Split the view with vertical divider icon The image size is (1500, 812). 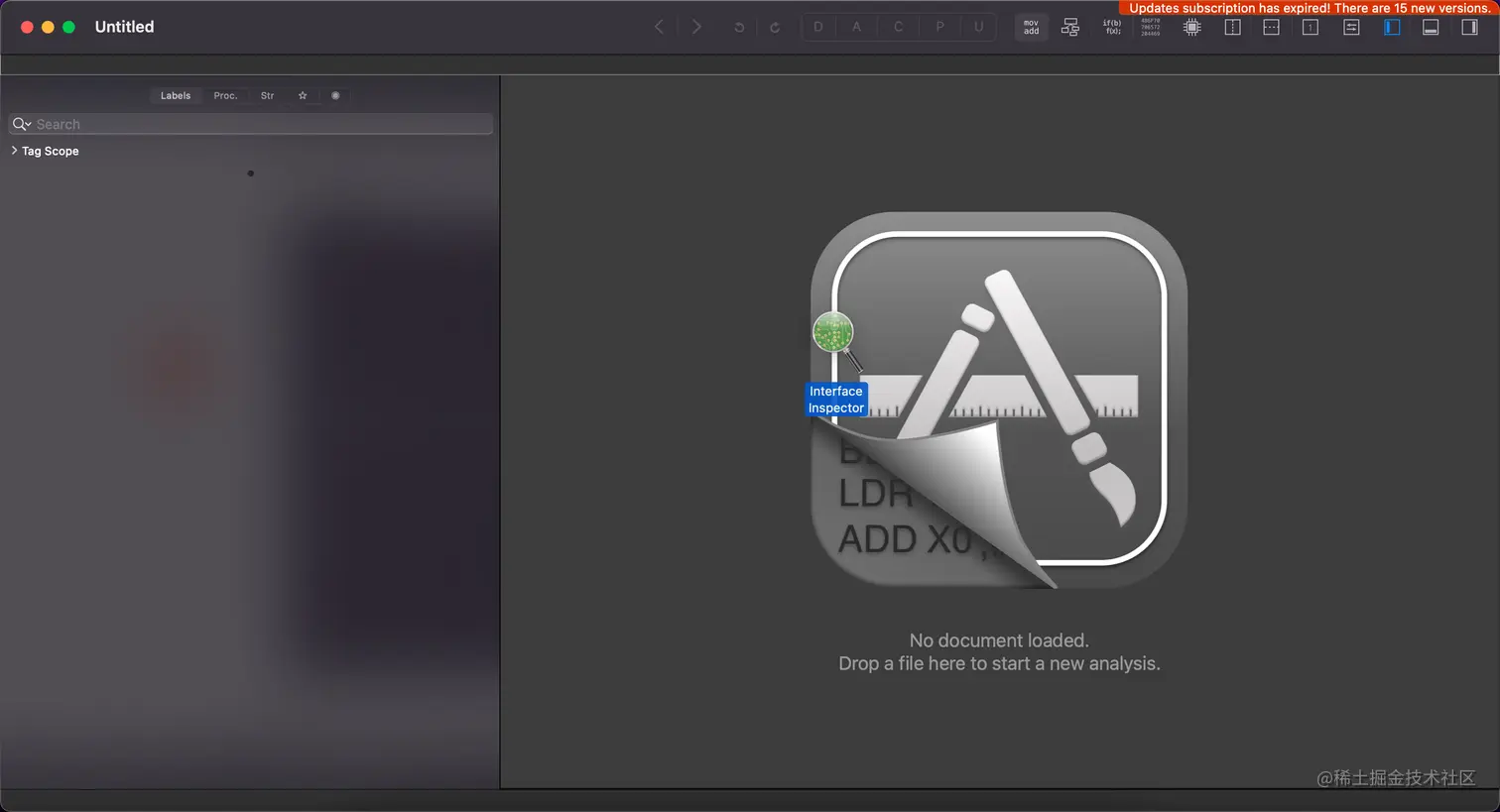click(1232, 27)
